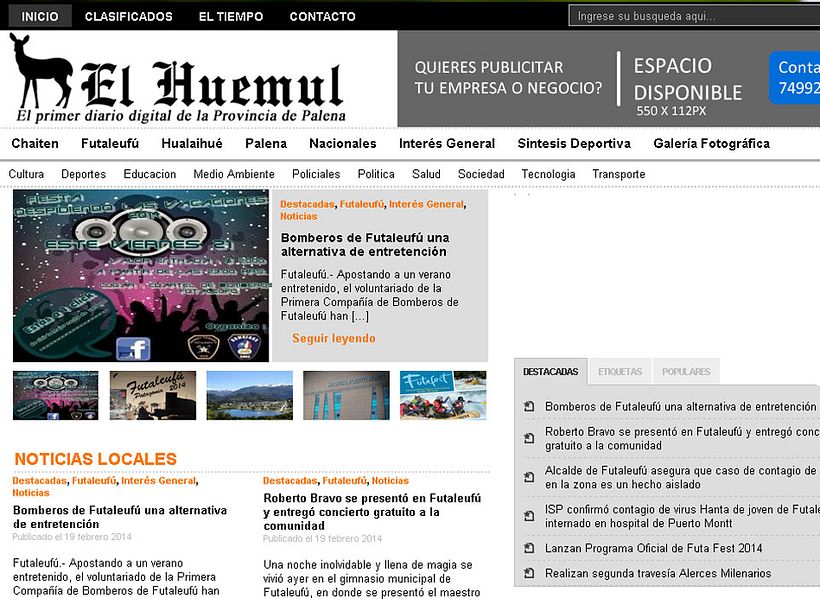Click the large featured fiesta poster image
Screen dimensions: 820x599
pyautogui.click(x=141, y=276)
